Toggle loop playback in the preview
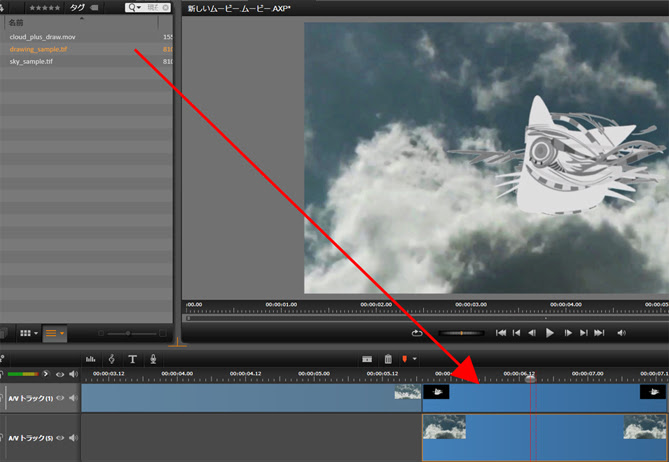Image resolution: width=669 pixels, height=462 pixels. (x=417, y=333)
